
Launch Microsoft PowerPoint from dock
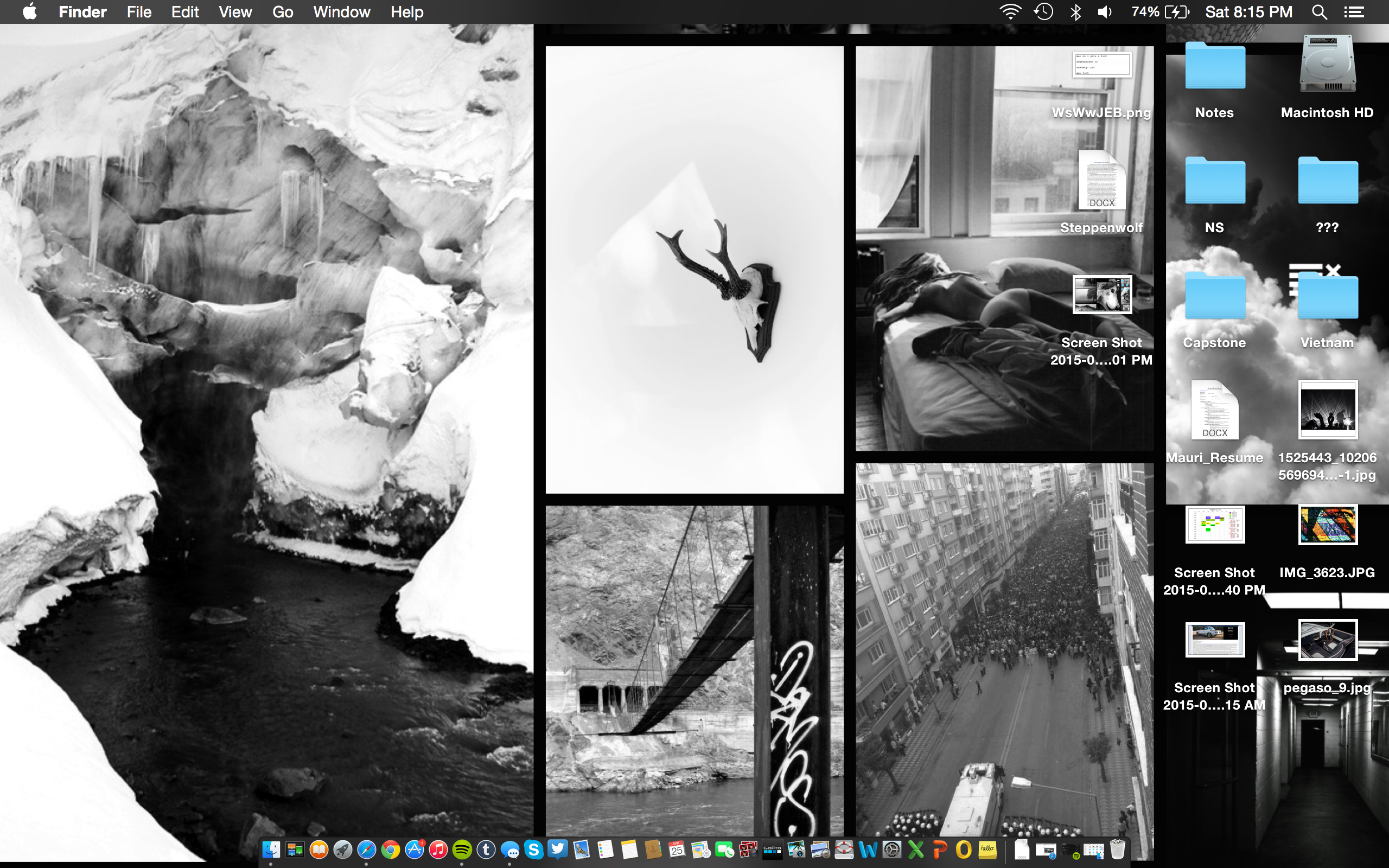click(x=940, y=849)
